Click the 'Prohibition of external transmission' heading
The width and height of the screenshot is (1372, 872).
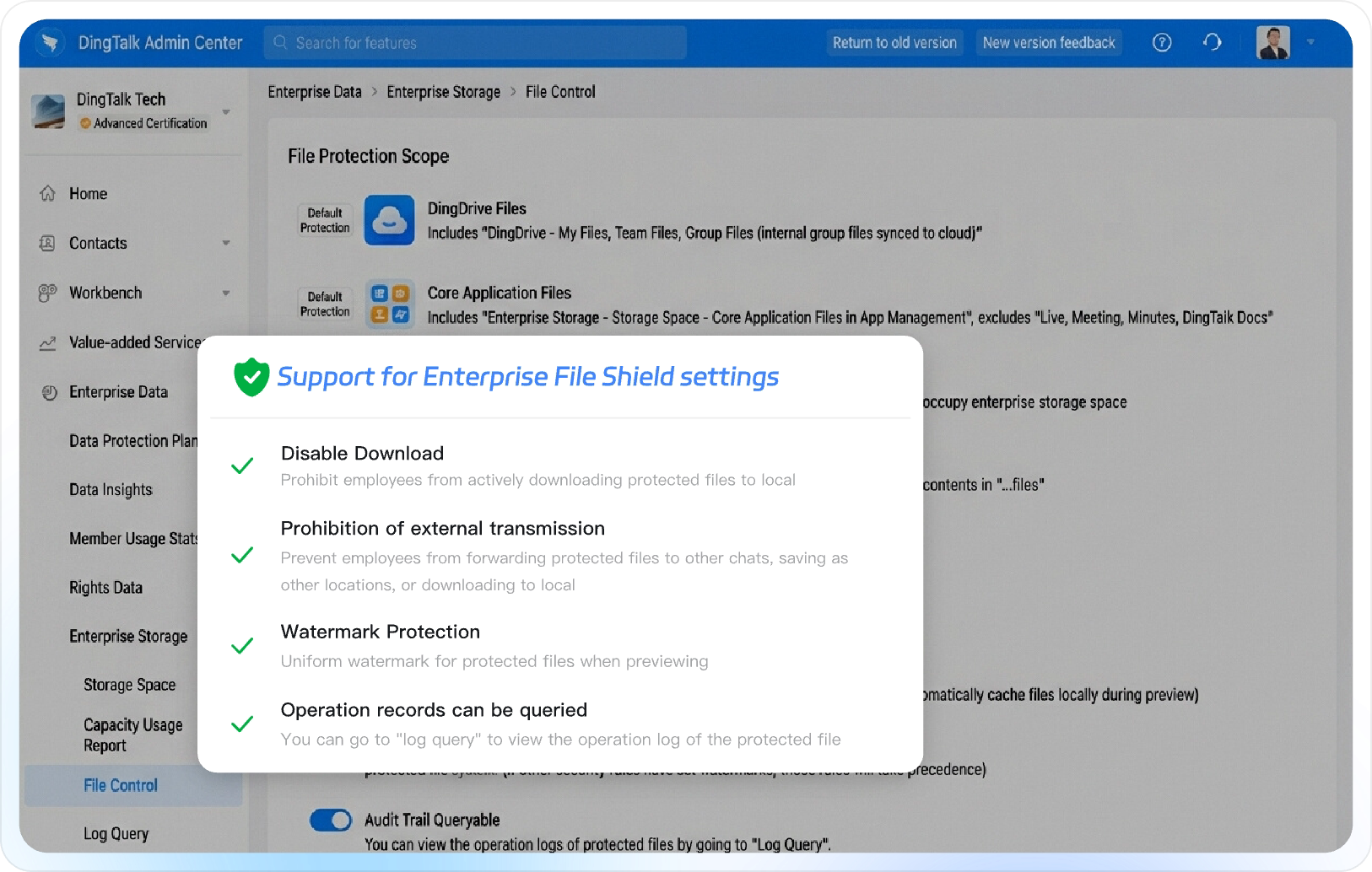(443, 528)
